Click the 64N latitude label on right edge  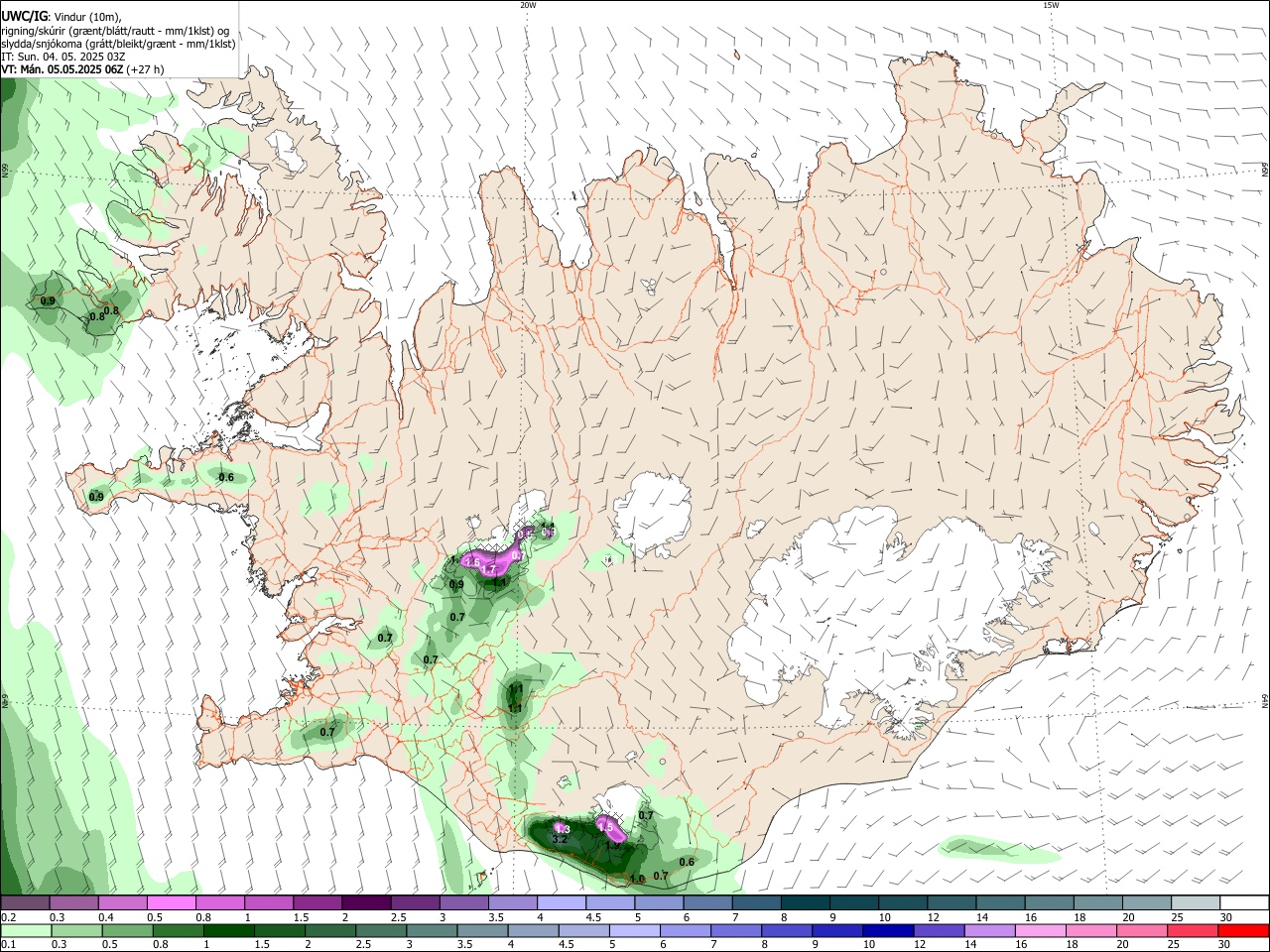pyautogui.click(x=1265, y=701)
